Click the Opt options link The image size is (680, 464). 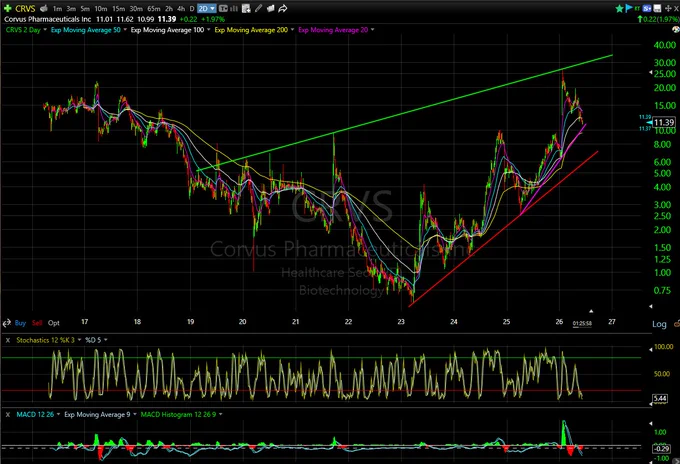54,323
